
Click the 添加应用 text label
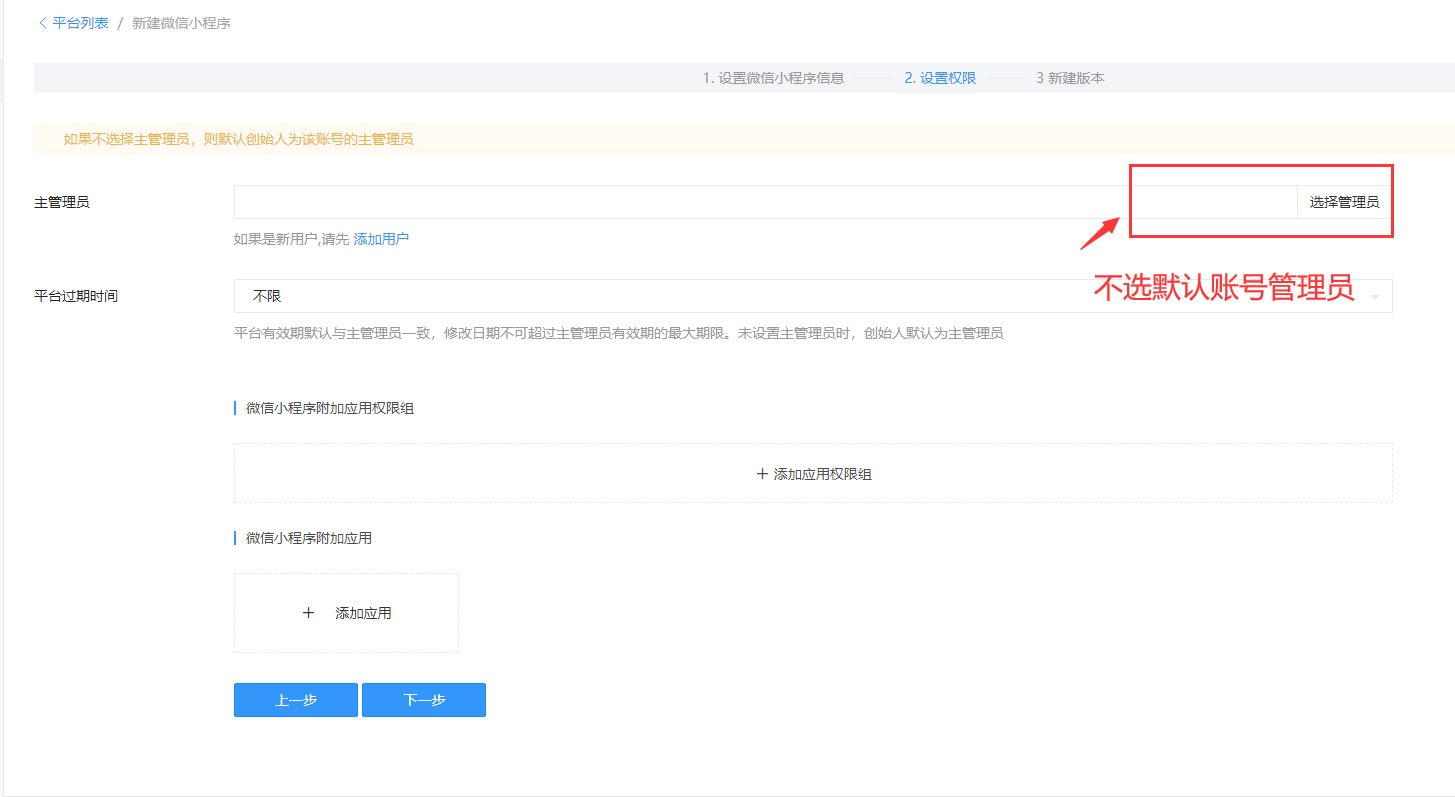pos(363,613)
